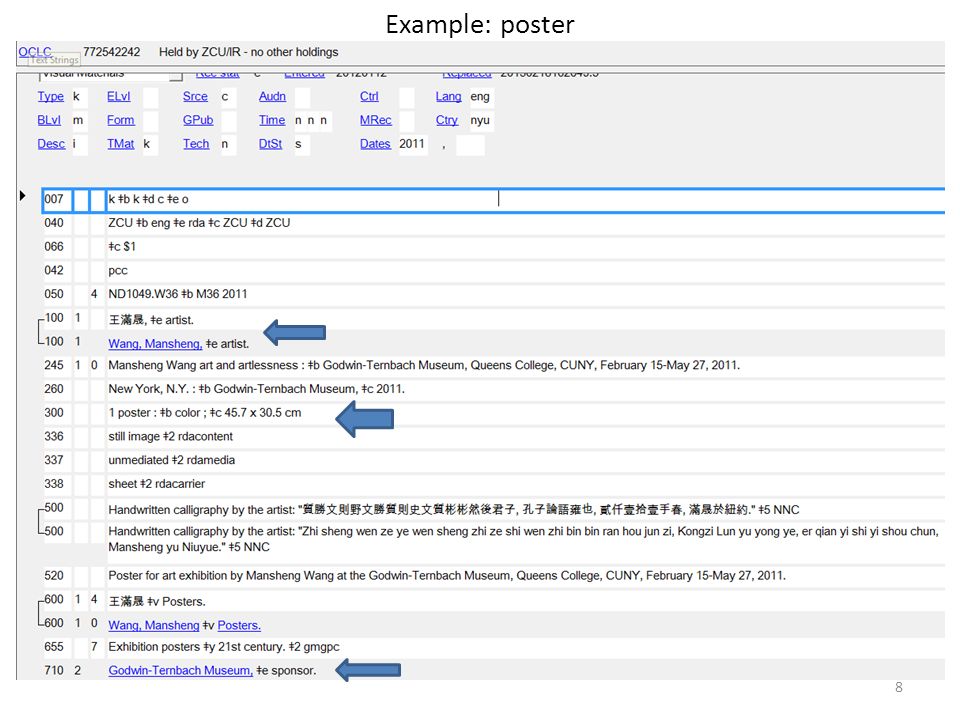Click the second empty Dates field
This screenshot has height=720, width=960.
[x=470, y=145]
